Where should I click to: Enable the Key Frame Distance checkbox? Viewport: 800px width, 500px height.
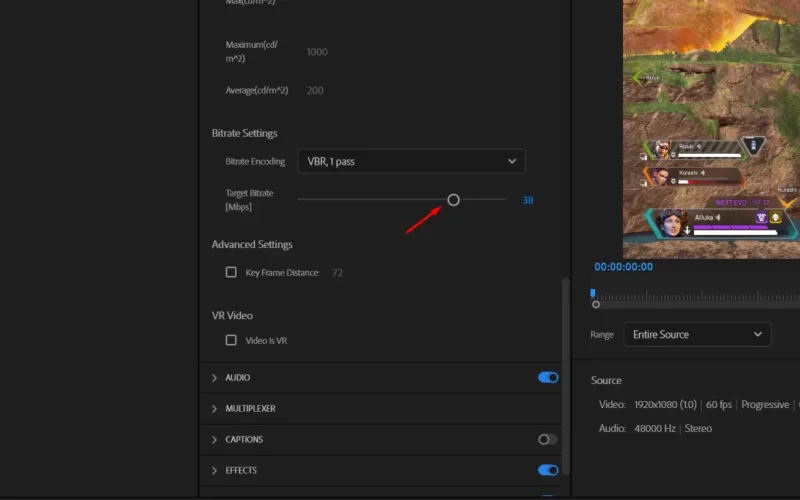(231, 272)
